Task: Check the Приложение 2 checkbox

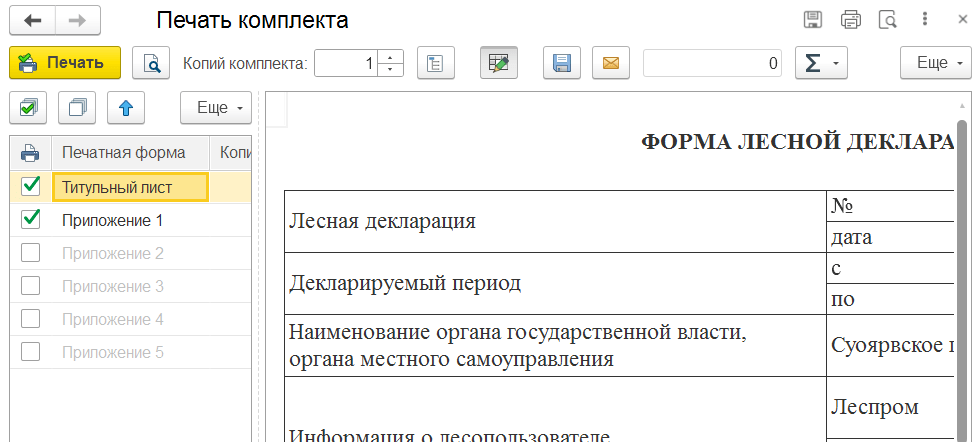Action: click(31, 253)
